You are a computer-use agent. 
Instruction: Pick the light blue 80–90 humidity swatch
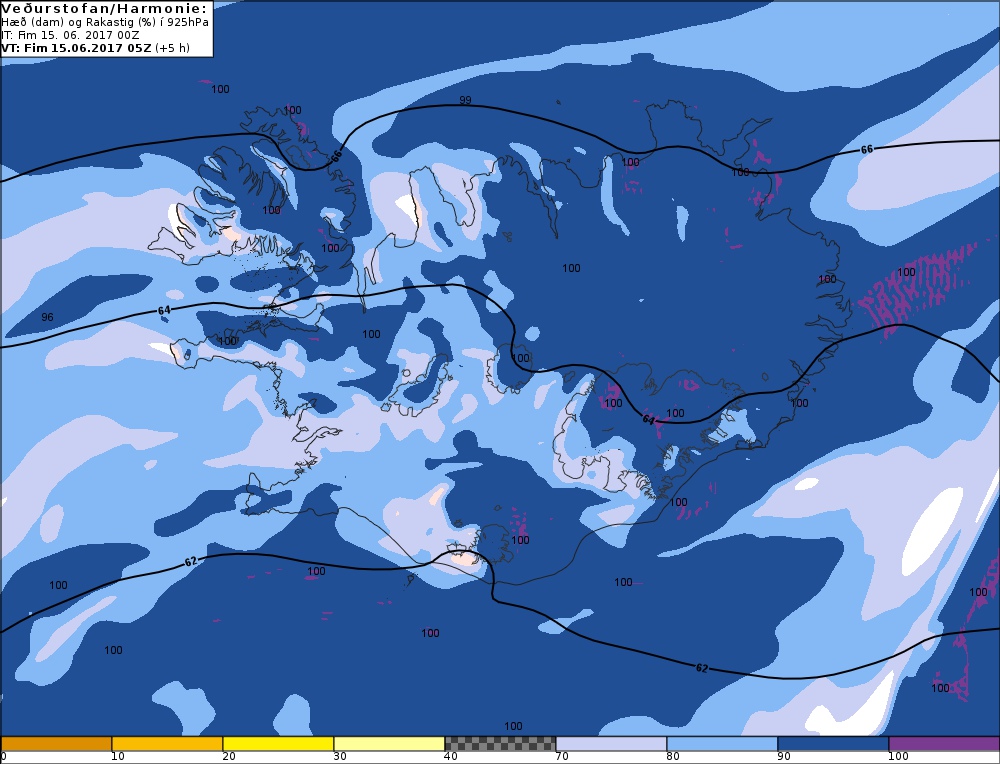click(722, 744)
